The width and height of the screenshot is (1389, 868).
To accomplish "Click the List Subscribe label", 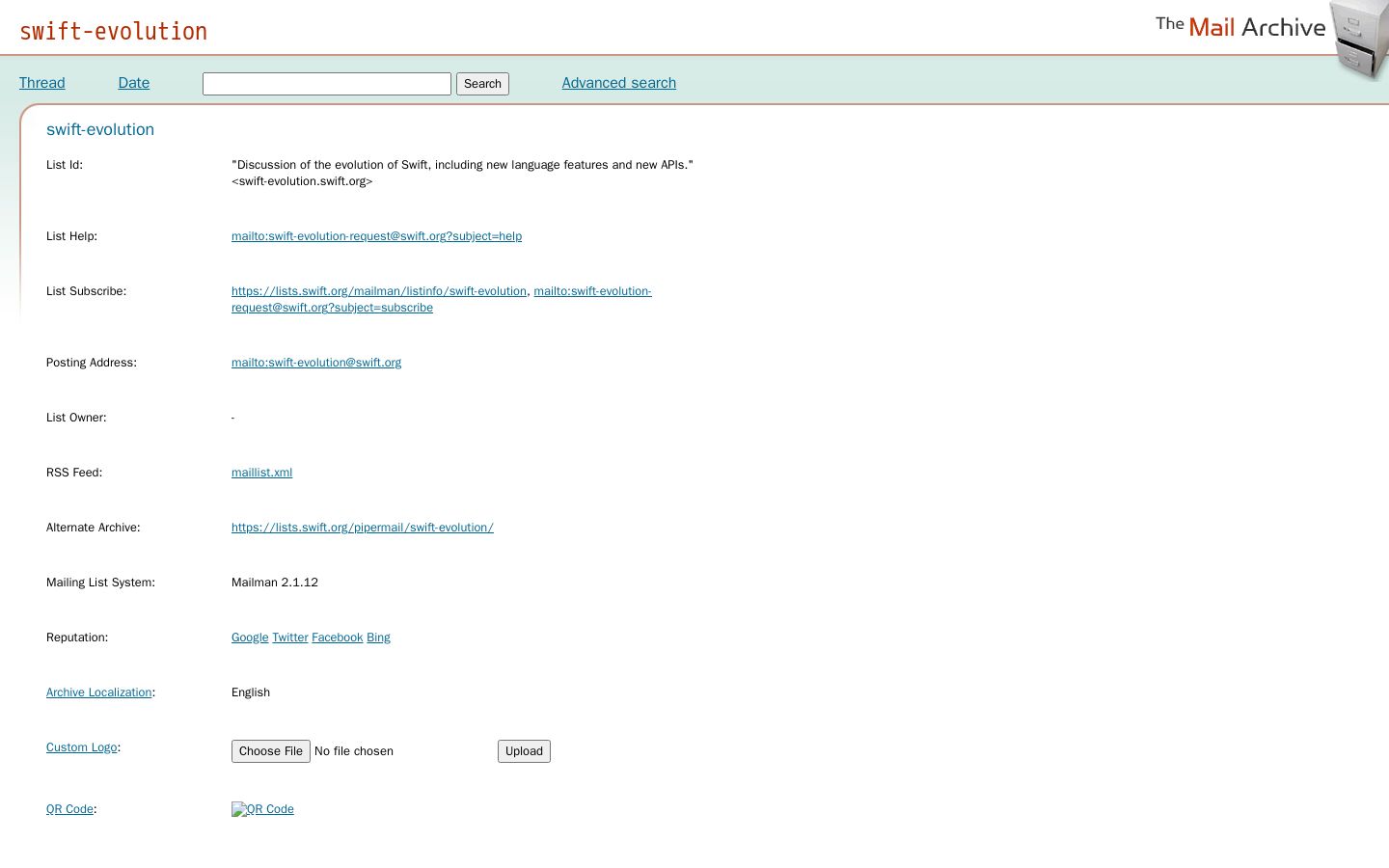I will [x=86, y=291].
